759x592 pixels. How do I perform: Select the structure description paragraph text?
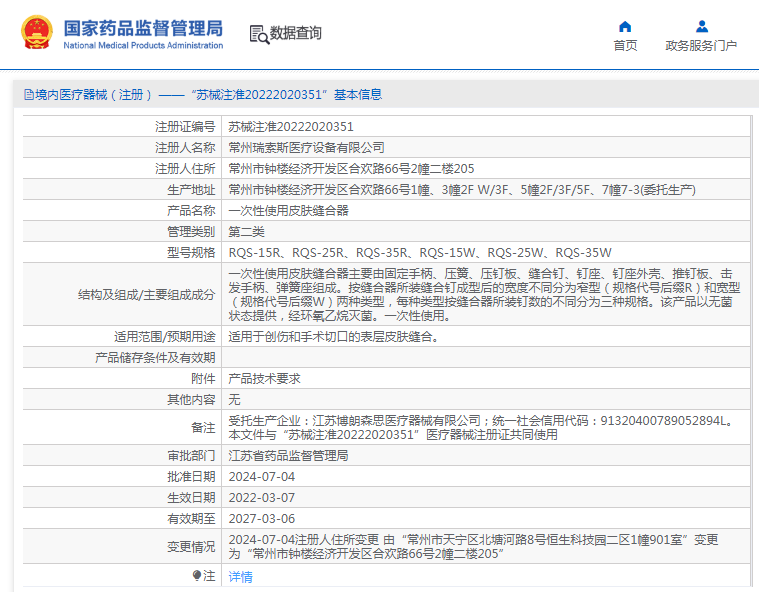point(484,294)
